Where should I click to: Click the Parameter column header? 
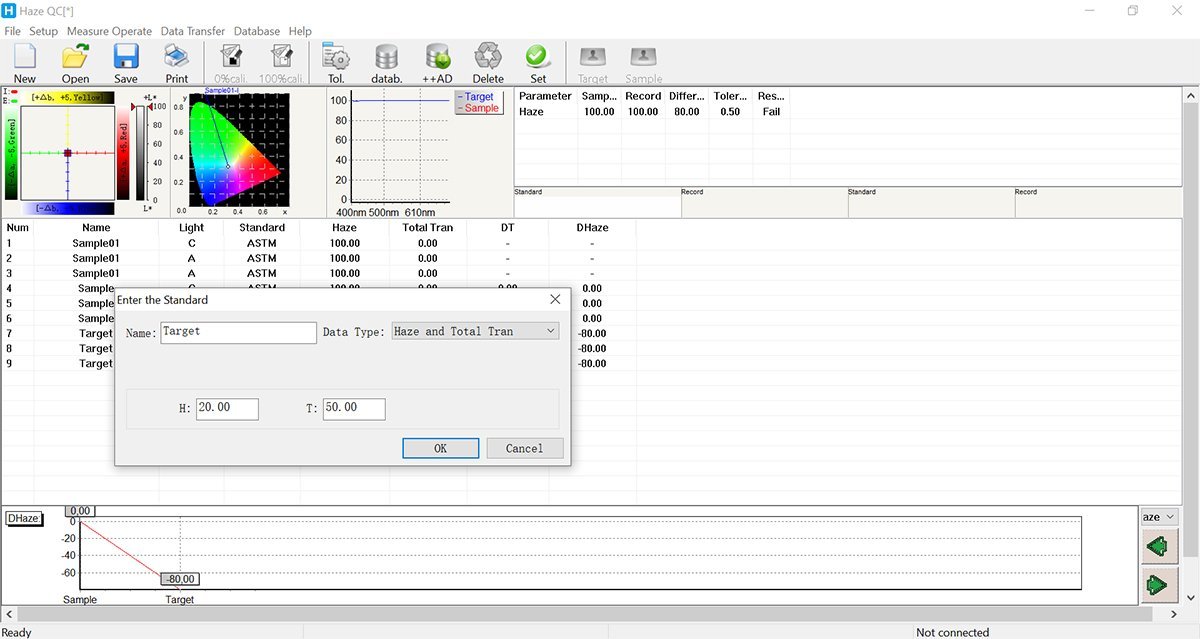(x=546, y=96)
